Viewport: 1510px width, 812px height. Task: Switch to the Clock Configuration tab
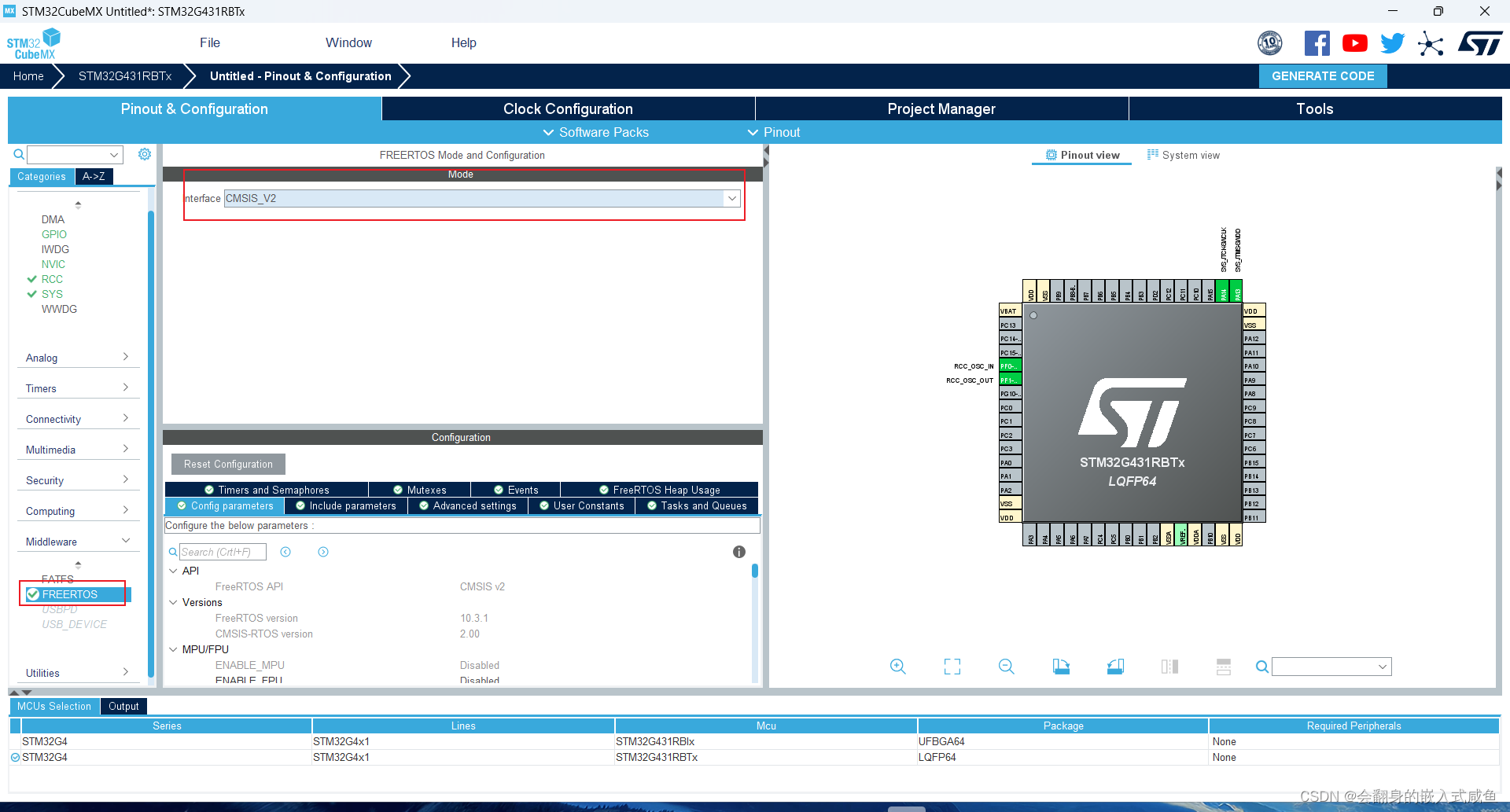pyautogui.click(x=567, y=108)
